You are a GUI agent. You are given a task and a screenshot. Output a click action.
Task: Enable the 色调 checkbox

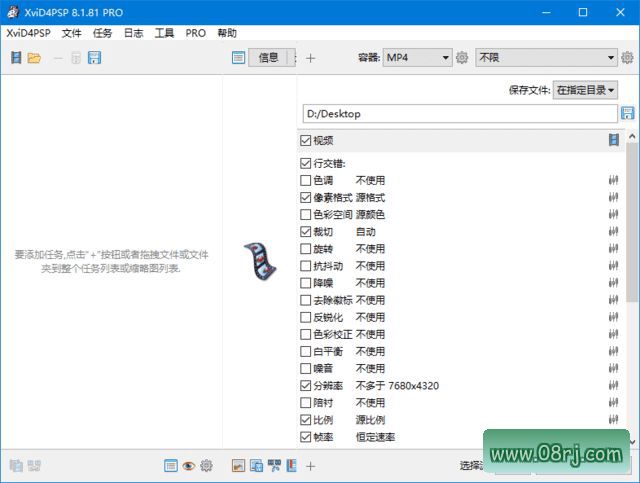(x=305, y=180)
